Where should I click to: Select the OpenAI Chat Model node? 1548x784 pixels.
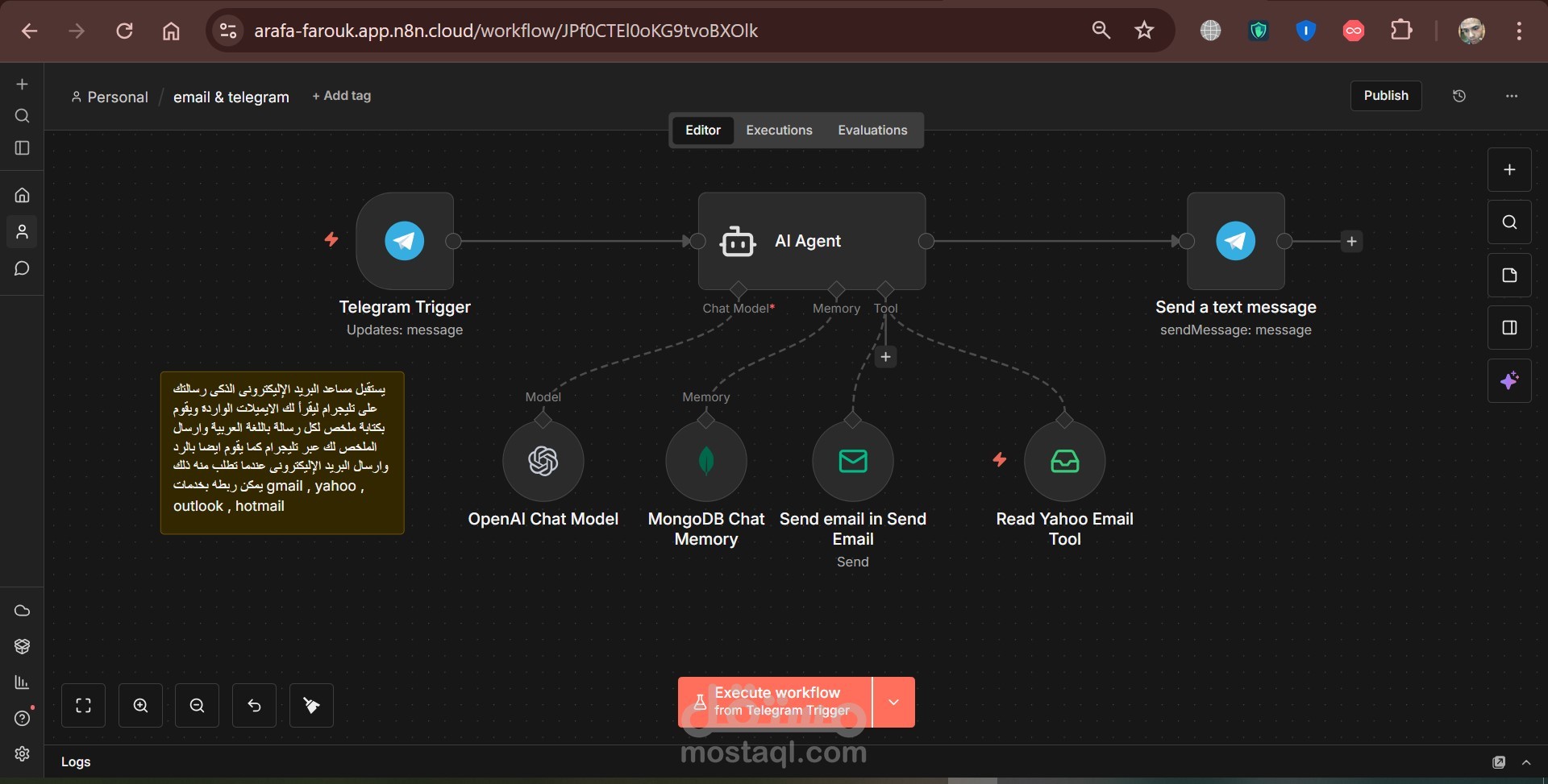point(543,462)
